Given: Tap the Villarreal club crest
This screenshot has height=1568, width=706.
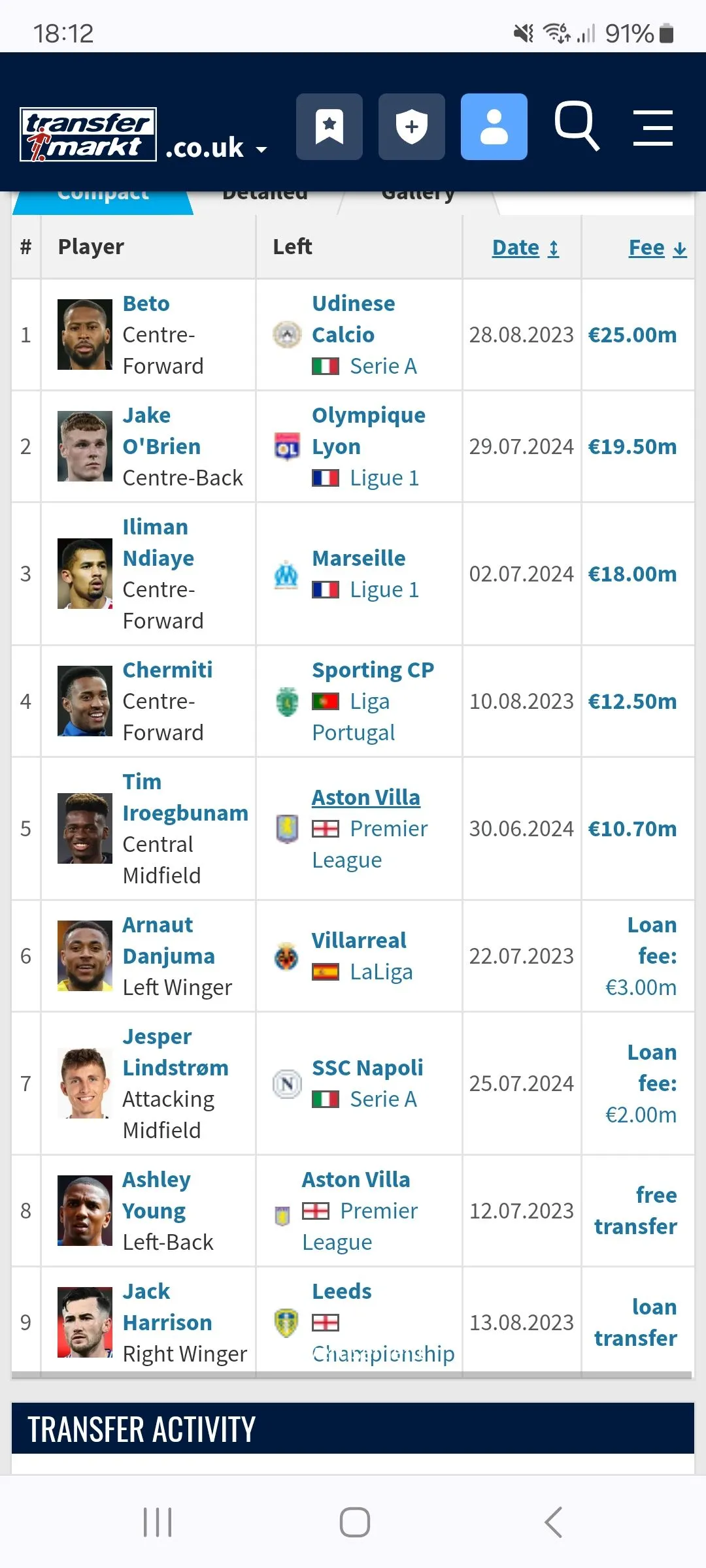Looking at the screenshot, I should click(x=287, y=956).
